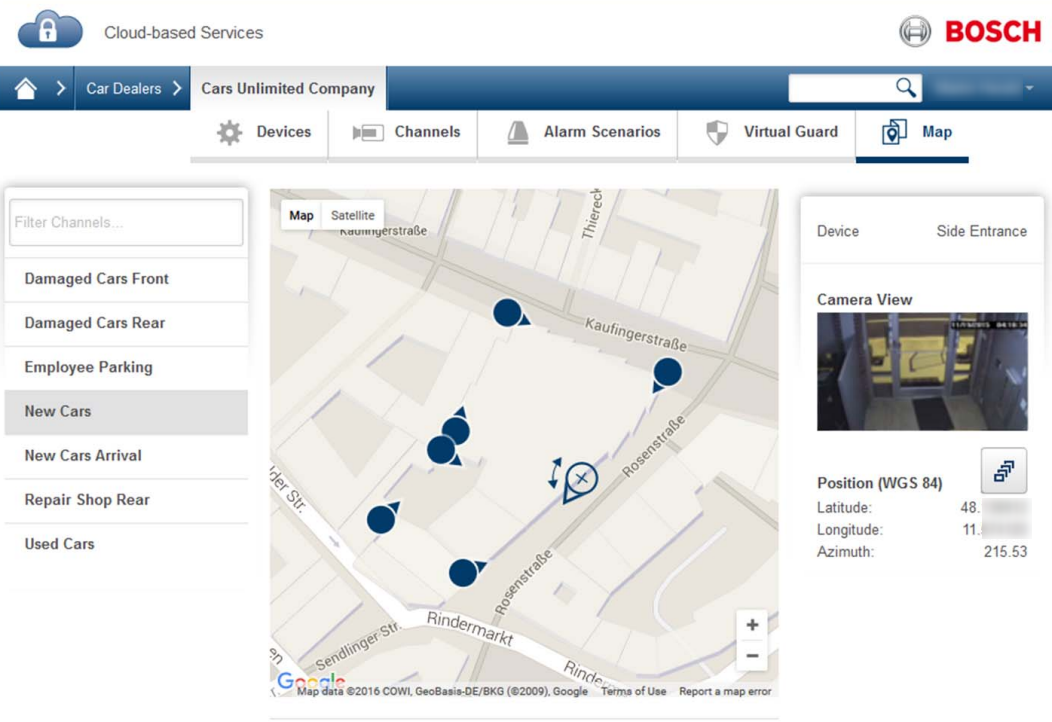Zoom out the map with minus button

tap(752, 656)
